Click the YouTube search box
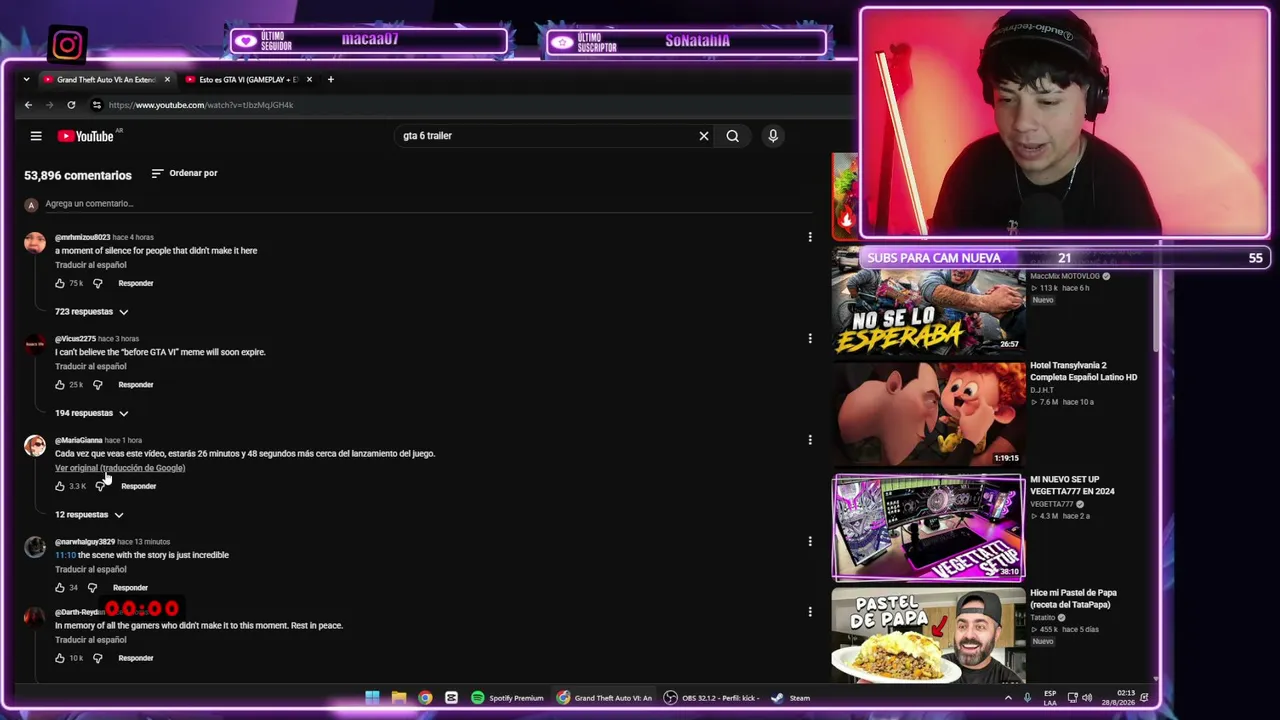 point(545,136)
